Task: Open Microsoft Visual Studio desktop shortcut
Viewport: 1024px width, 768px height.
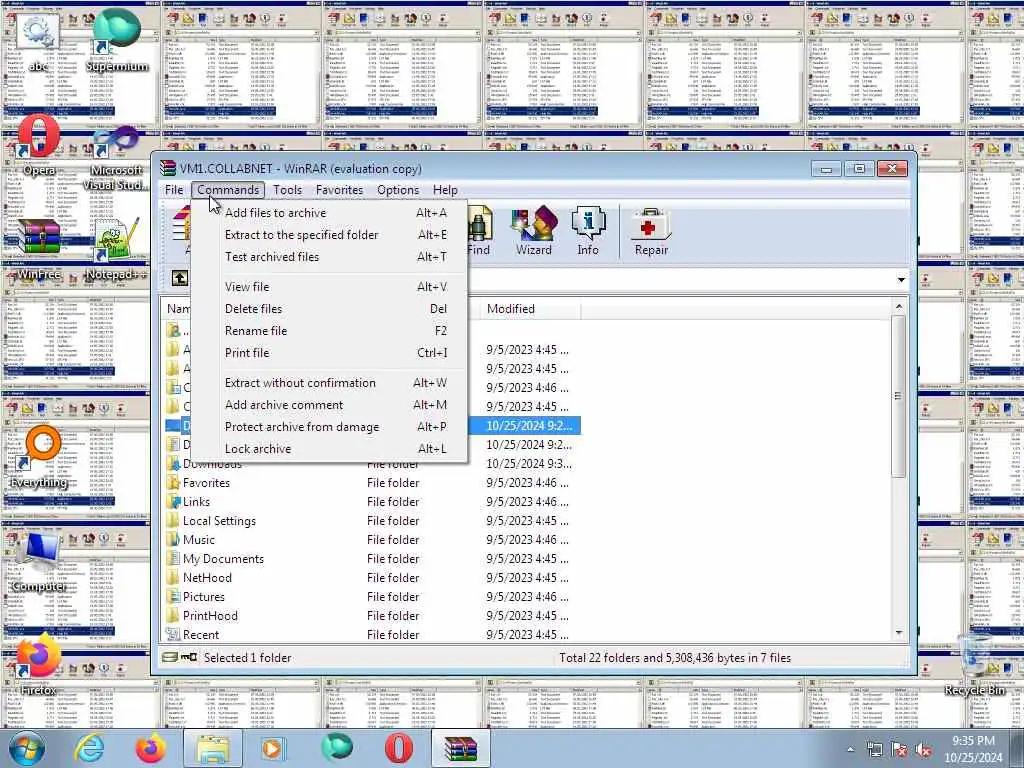Action: click(118, 157)
